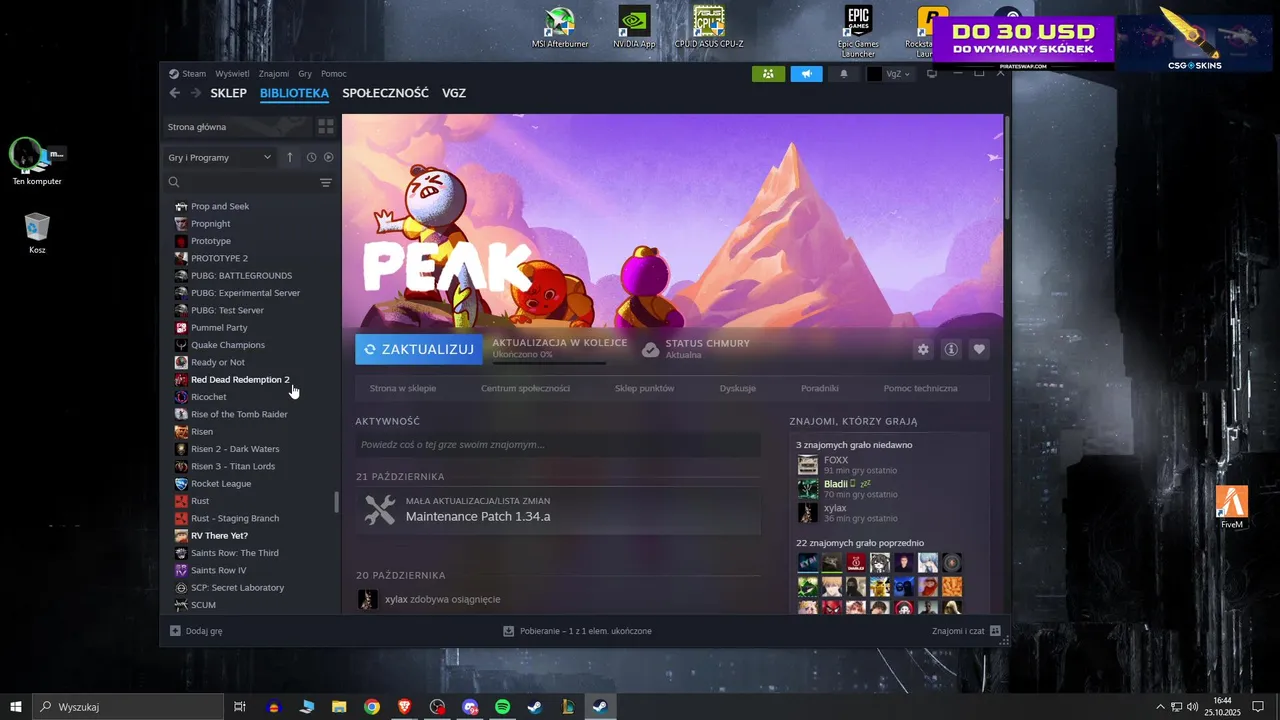The height and width of the screenshot is (720, 1280).
Task: Switch to Big Picture mode icon
Action: coord(932,74)
